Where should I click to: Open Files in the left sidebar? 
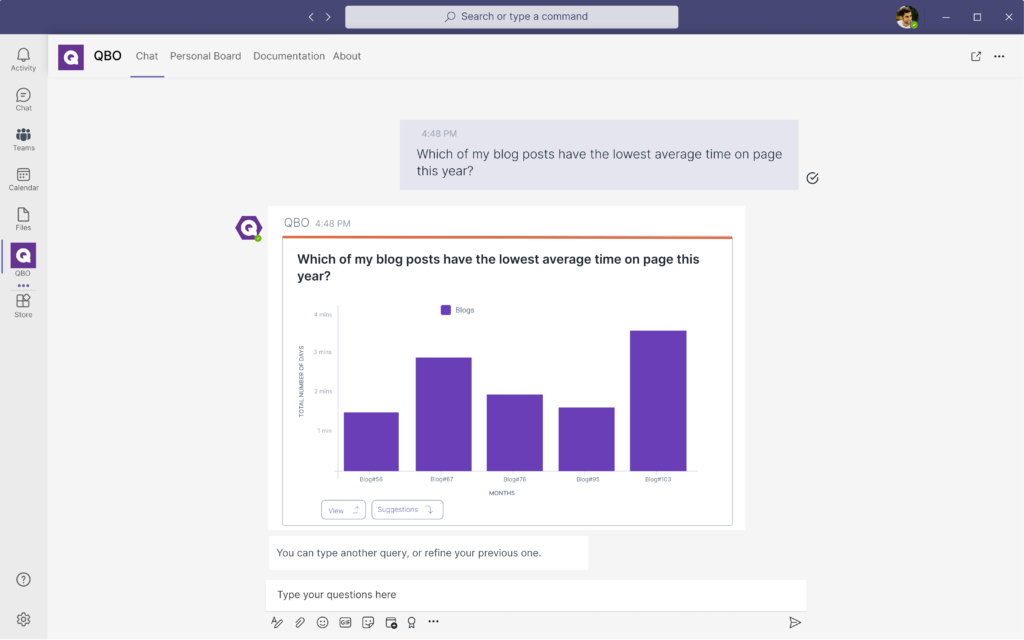(23, 218)
